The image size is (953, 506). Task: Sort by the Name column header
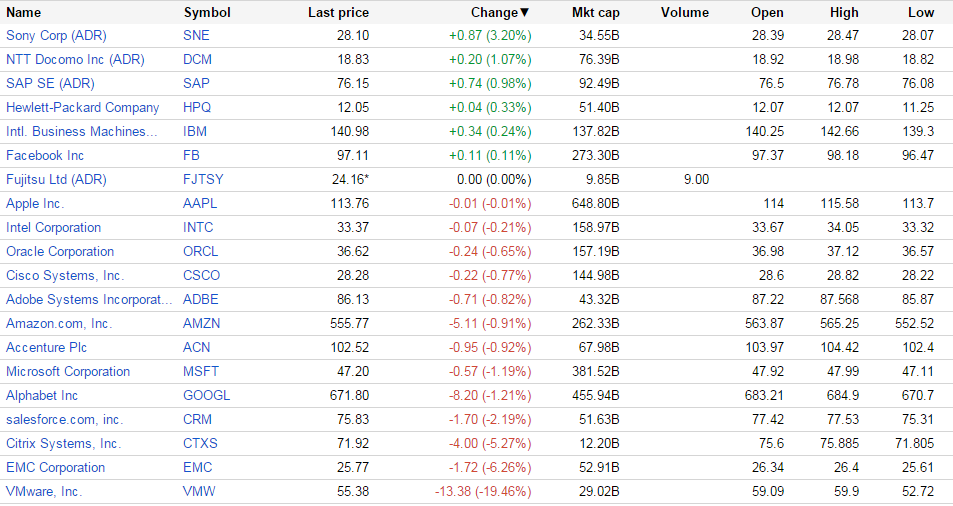click(x=24, y=13)
